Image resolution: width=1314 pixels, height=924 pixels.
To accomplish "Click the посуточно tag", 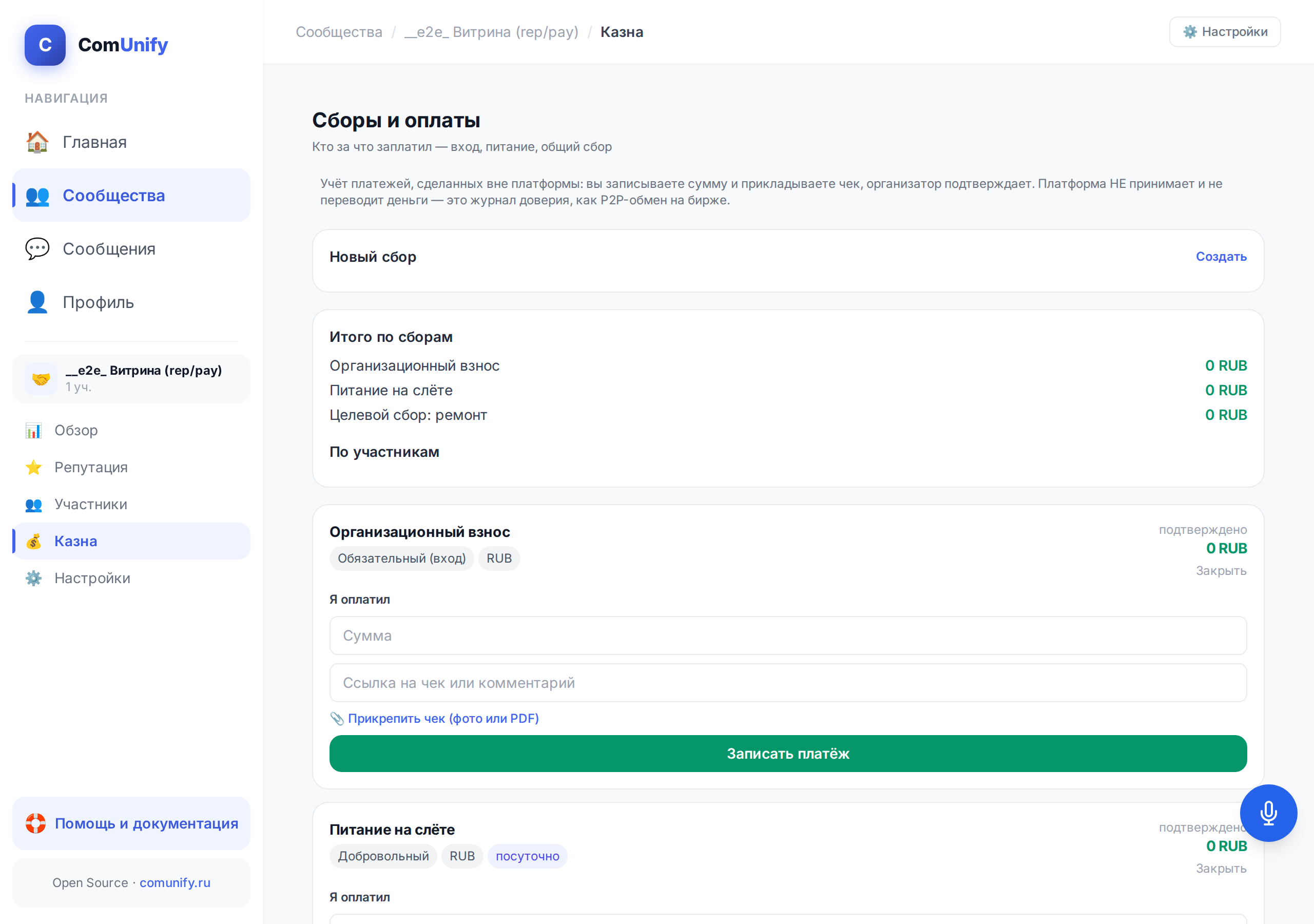I will point(528,856).
